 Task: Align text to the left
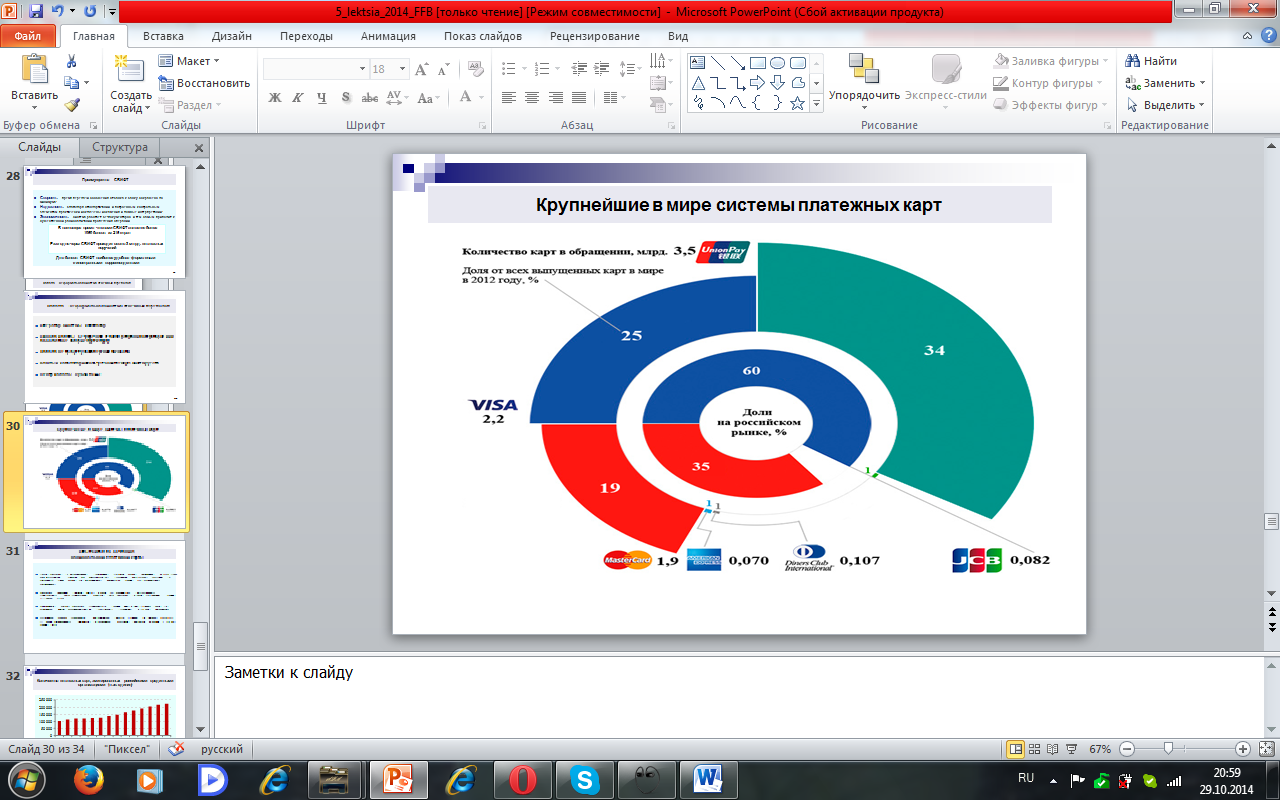(509, 97)
